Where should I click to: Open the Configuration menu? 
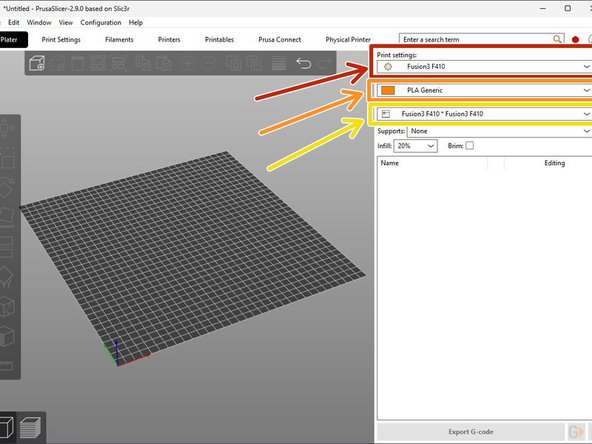pos(101,22)
